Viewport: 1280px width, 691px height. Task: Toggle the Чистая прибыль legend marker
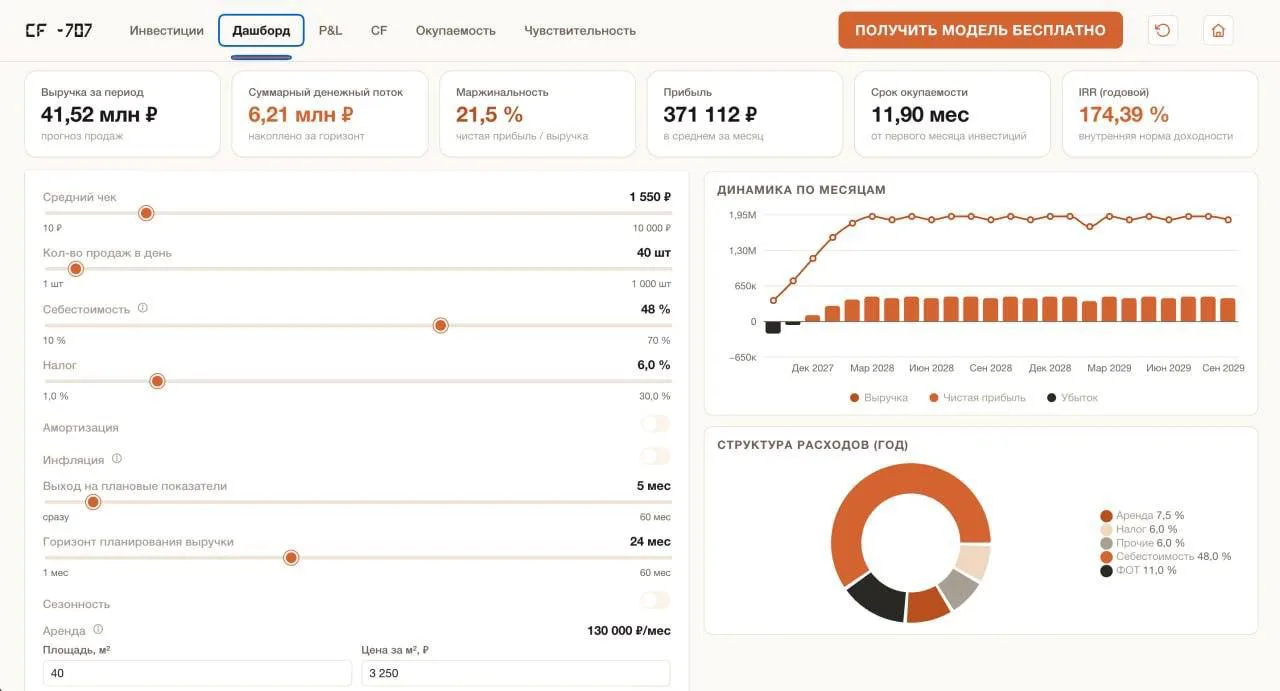(934, 398)
